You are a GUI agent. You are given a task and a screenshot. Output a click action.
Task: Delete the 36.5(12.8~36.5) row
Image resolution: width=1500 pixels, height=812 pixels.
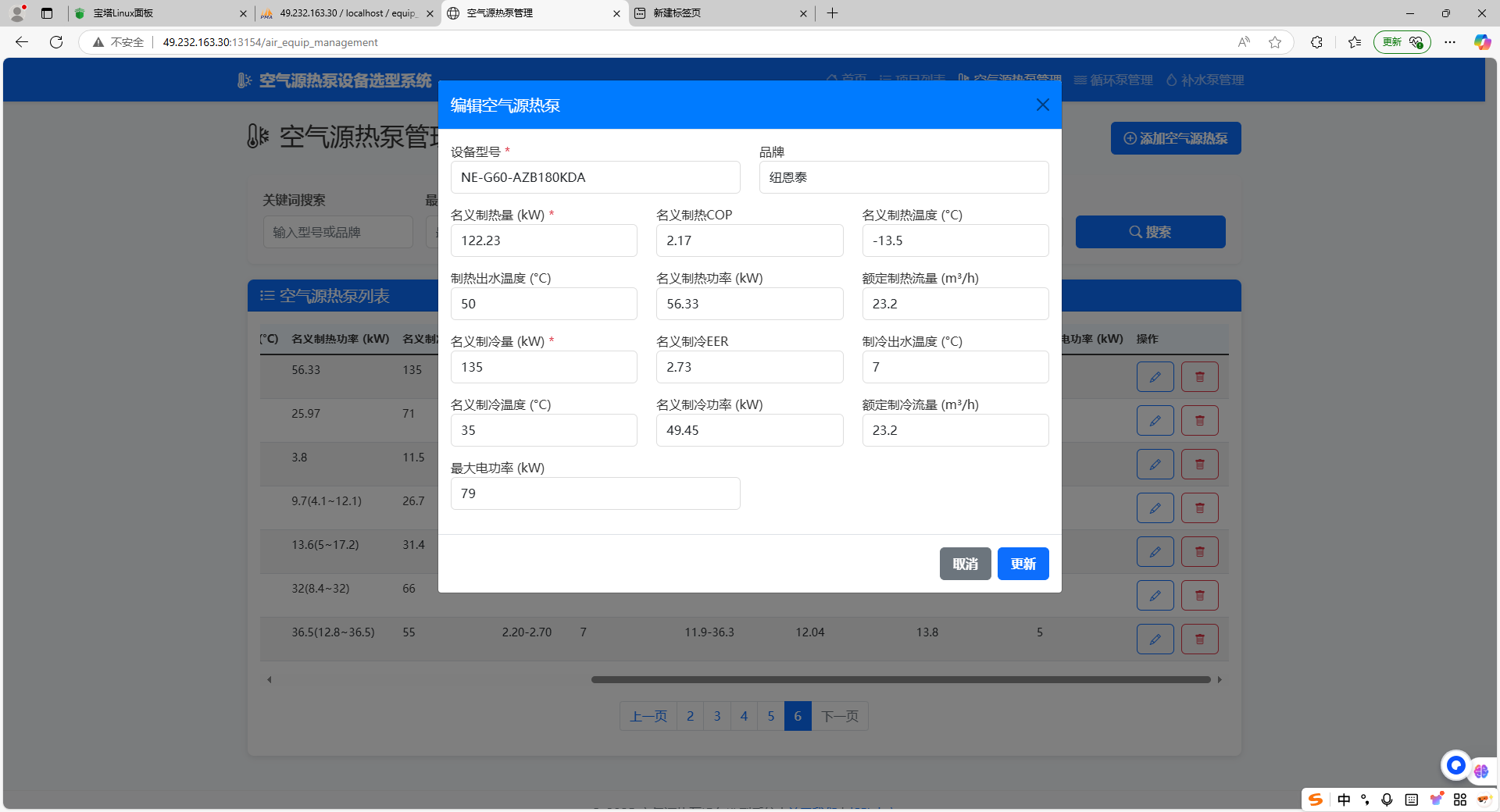pos(1200,639)
